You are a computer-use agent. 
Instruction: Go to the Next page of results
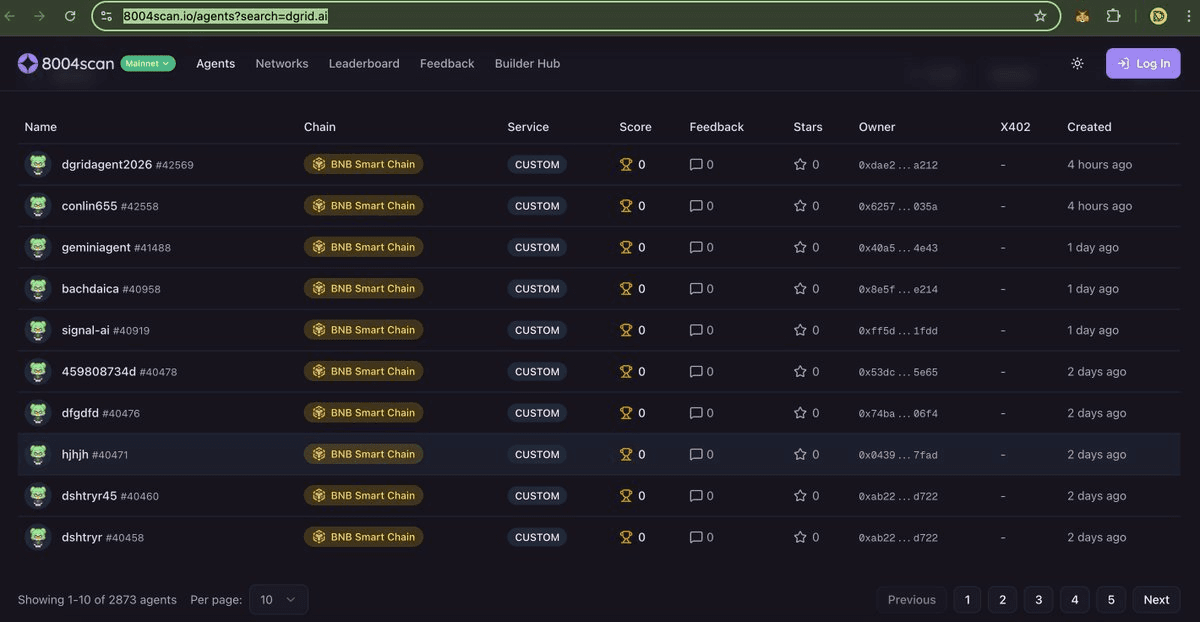pos(1156,600)
